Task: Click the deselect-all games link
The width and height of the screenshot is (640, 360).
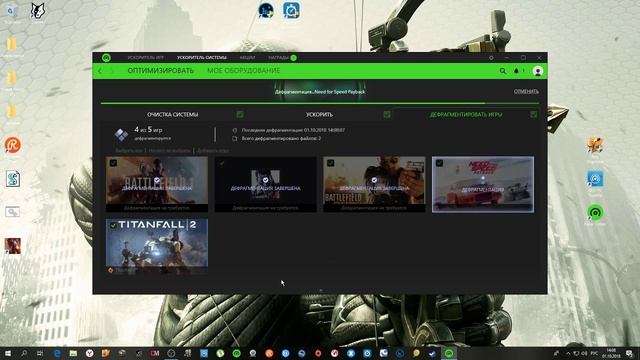Action: click(x=169, y=151)
